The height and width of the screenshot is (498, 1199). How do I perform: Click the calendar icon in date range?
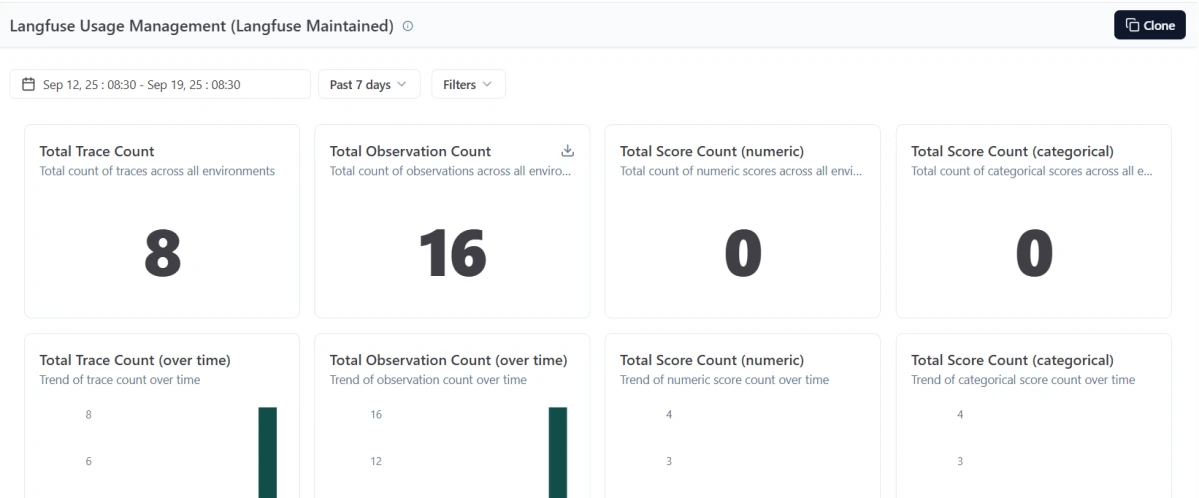click(x=28, y=84)
